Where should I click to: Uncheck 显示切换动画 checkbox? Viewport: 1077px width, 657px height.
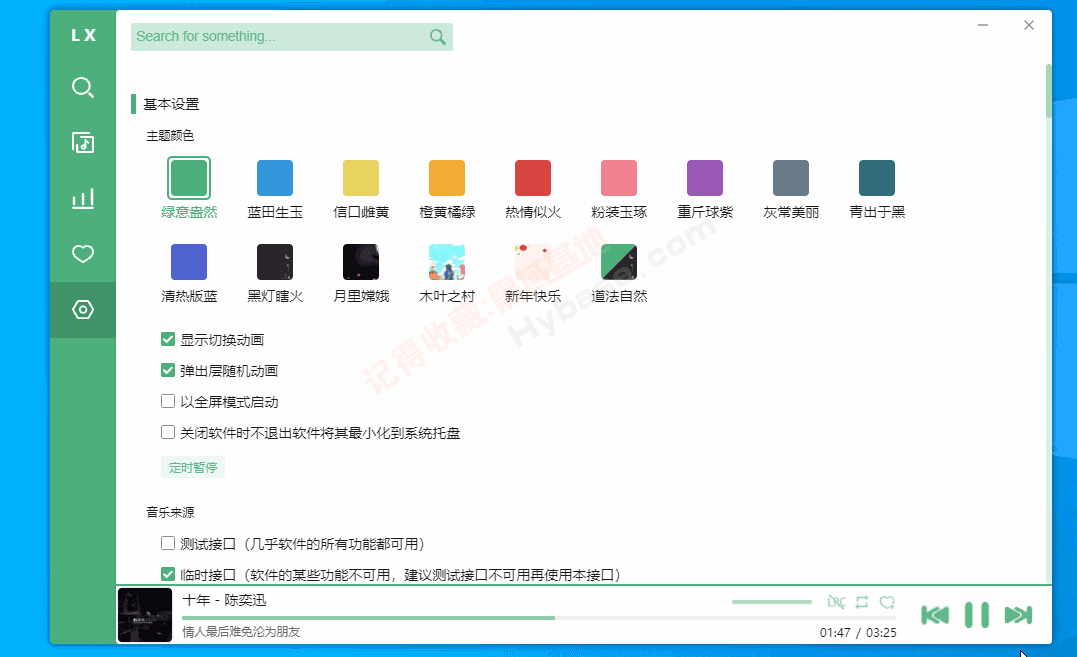[x=168, y=339]
